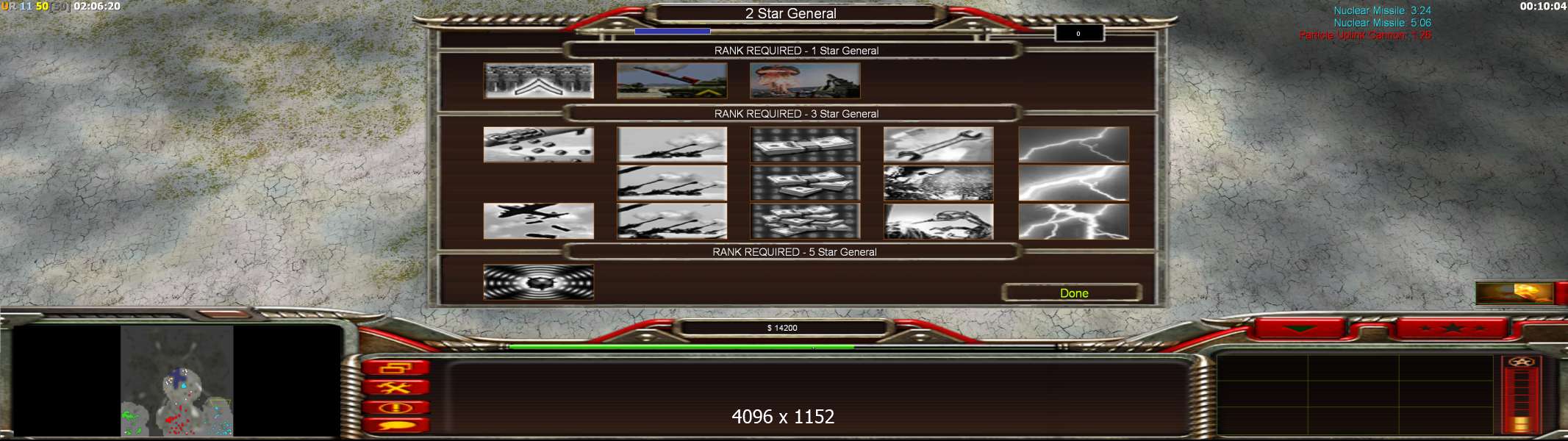The width and height of the screenshot is (1568, 441).
Task: Choose the icon directly below the wrench
Action: tap(938, 183)
